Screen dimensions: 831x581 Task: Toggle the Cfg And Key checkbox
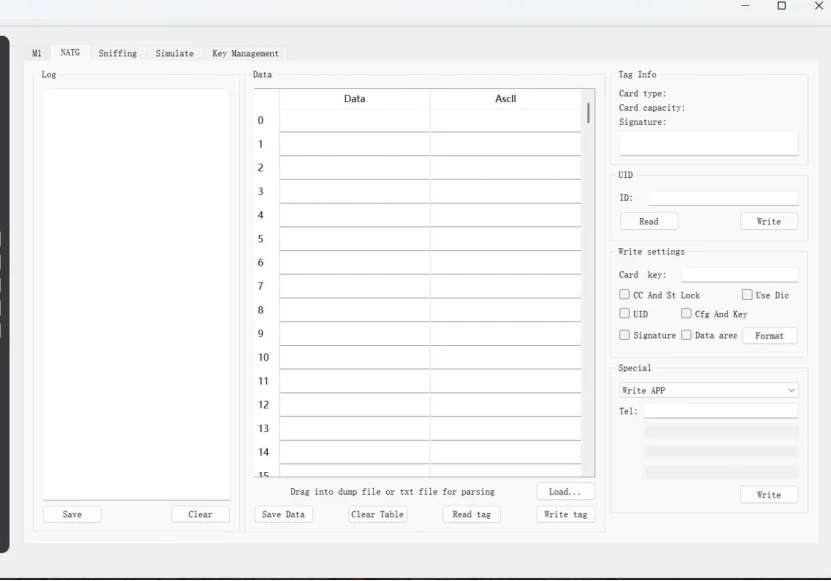click(x=686, y=313)
